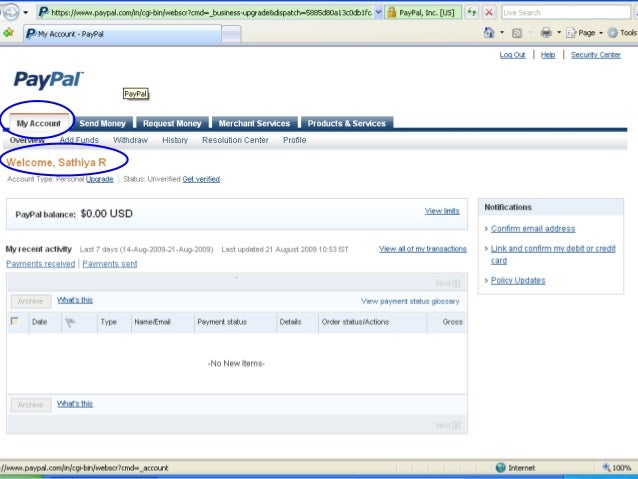The height and width of the screenshot is (479, 638).
Task: Click the red stop loading icon
Action: pos(489,12)
